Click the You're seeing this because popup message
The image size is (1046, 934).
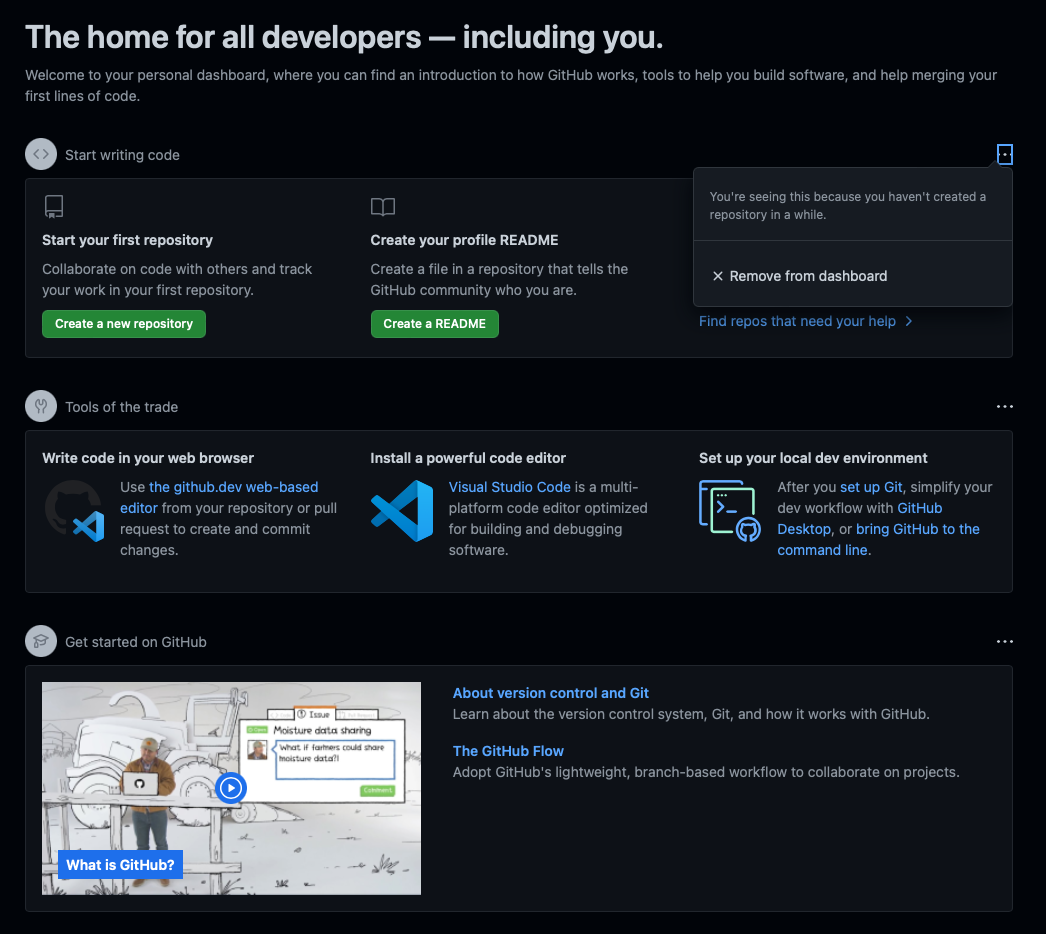(x=847, y=205)
